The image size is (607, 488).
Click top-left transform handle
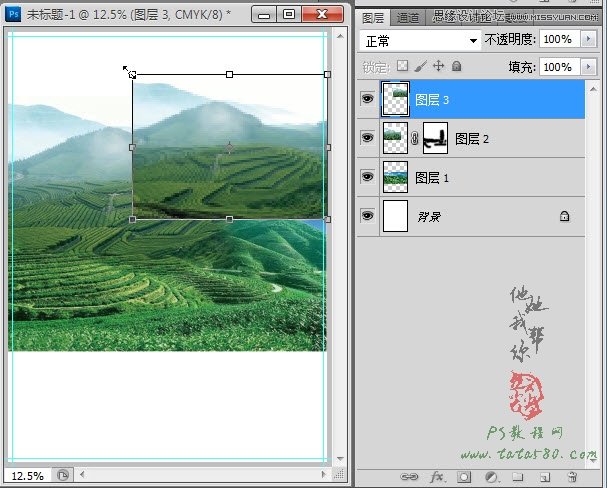[132, 74]
